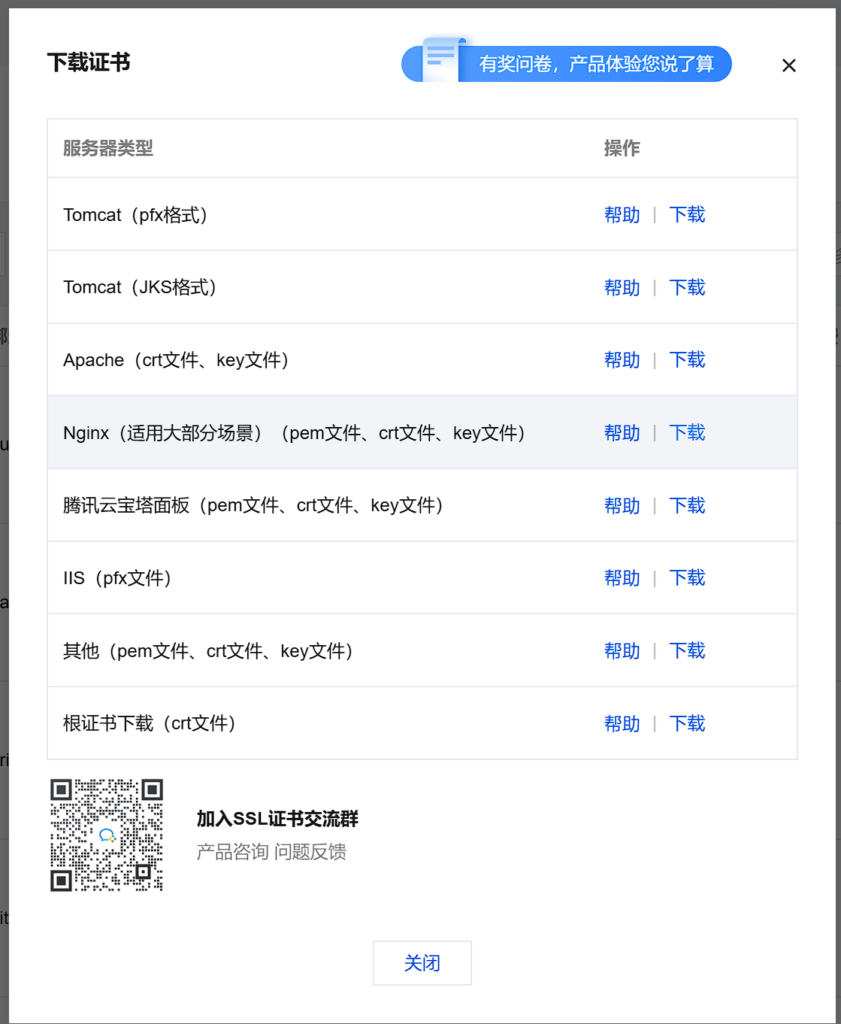Click 下载 for Tomcat（pfx格式）
841x1024 pixels.
coord(687,215)
